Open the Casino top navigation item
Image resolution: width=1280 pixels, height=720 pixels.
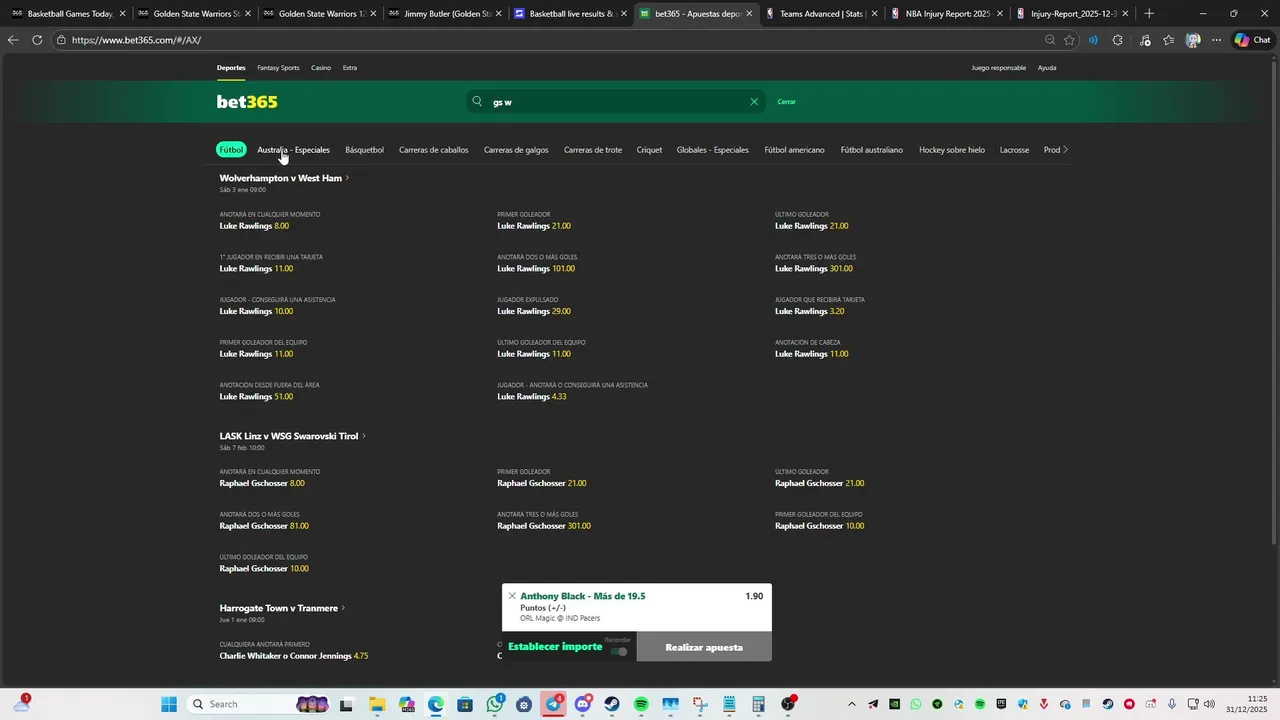click(x=320, y=68)
